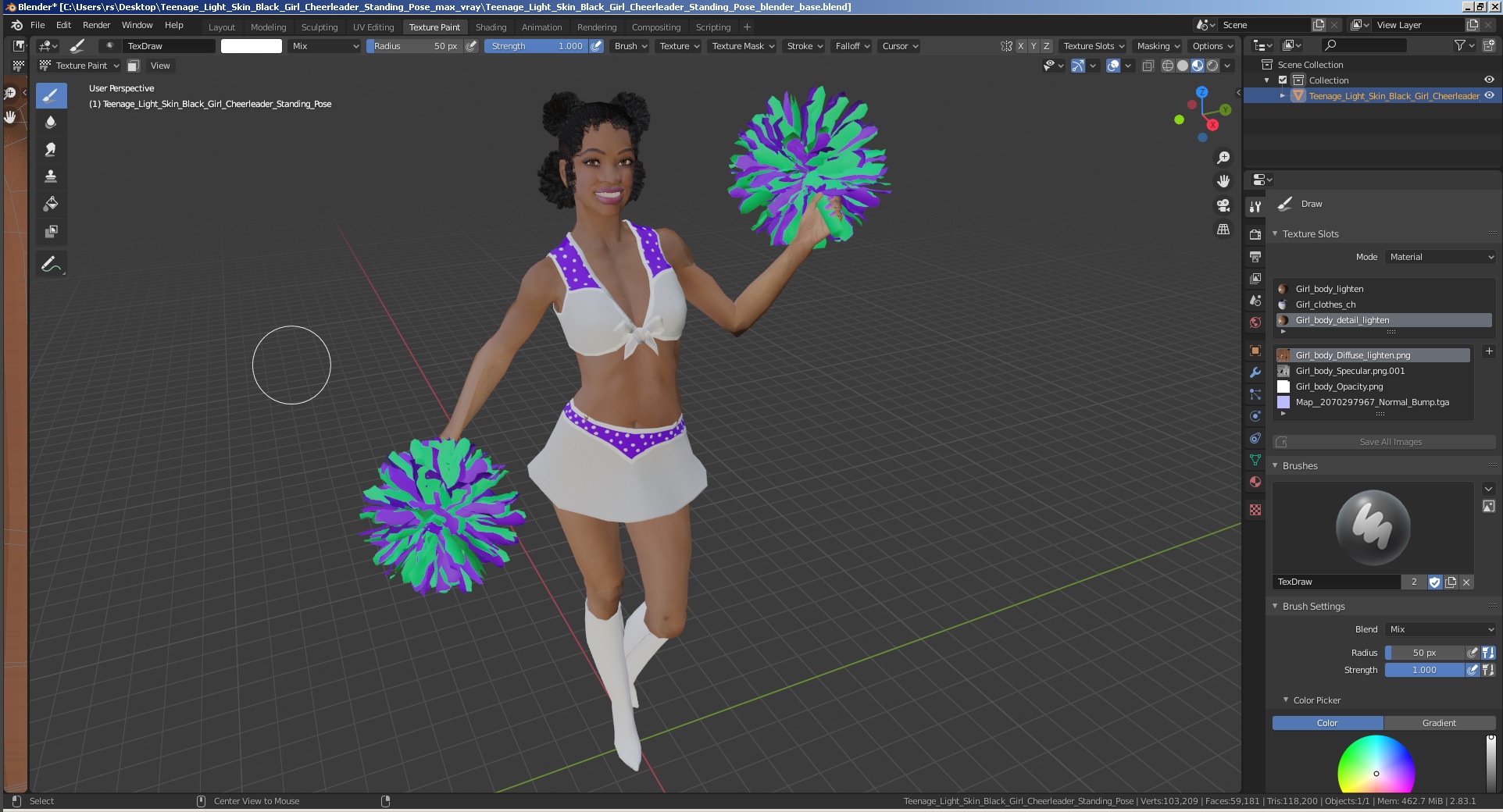Open the Object properties tab
Viewport: 1503px width, 812px height.
click(x=1255, y=351)
